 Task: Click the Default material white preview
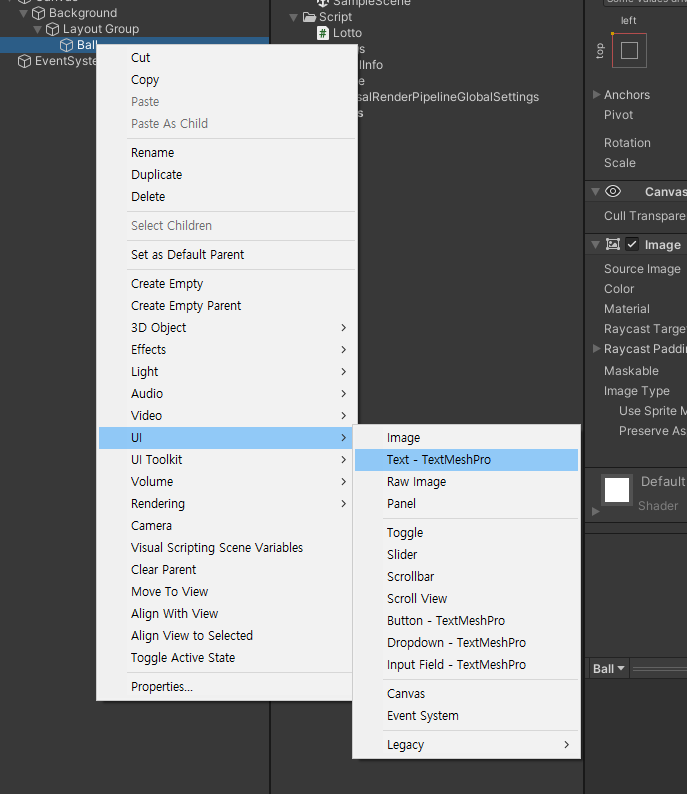coord(617,490)
